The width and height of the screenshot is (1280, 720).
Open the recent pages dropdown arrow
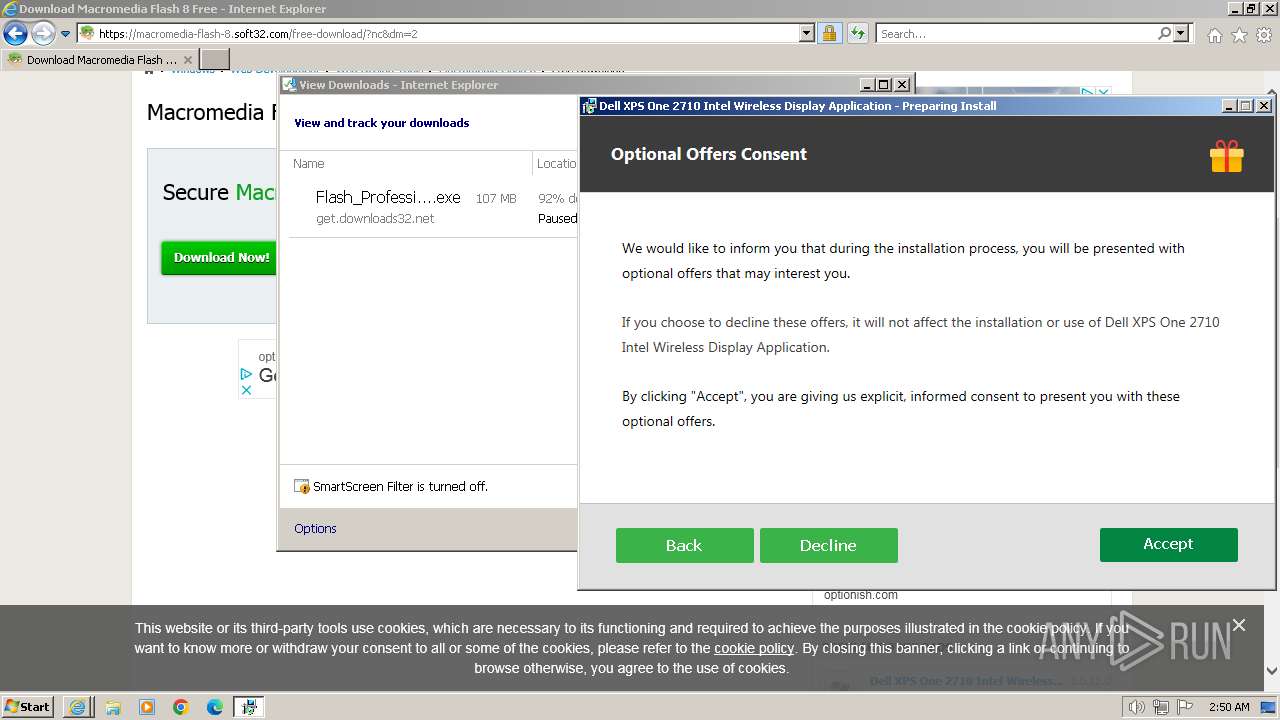(66, 33)
